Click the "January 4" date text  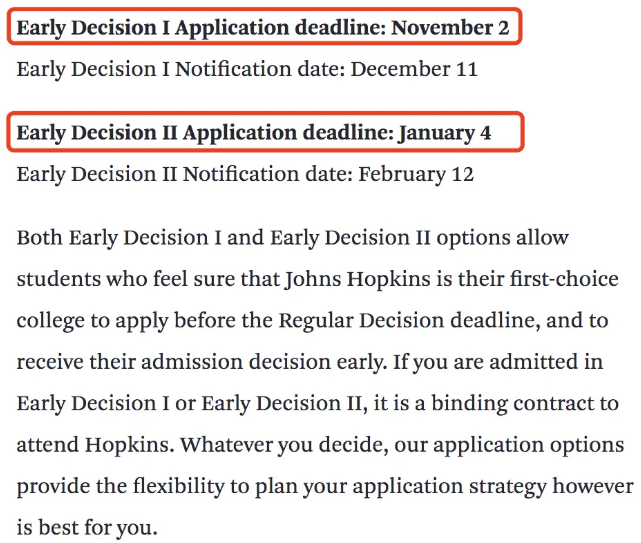tap(444, 132)
